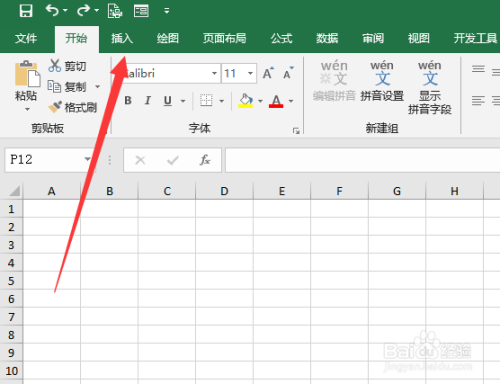
Task: Switch to the 页面布局 ribbon tab
Action: [x=224, y=38]
